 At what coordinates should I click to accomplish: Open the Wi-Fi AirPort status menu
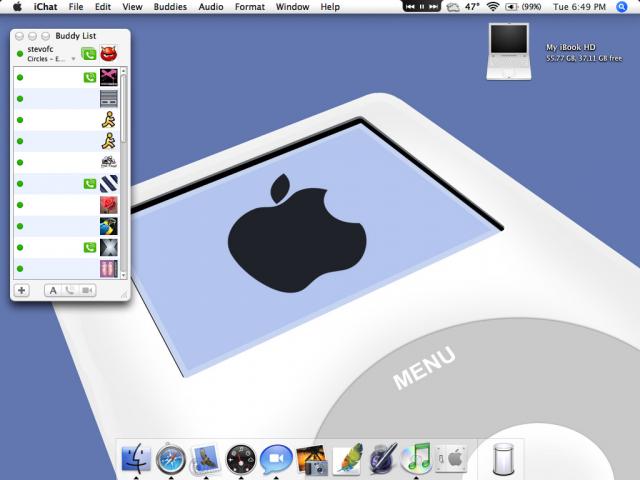coord(493,7)
